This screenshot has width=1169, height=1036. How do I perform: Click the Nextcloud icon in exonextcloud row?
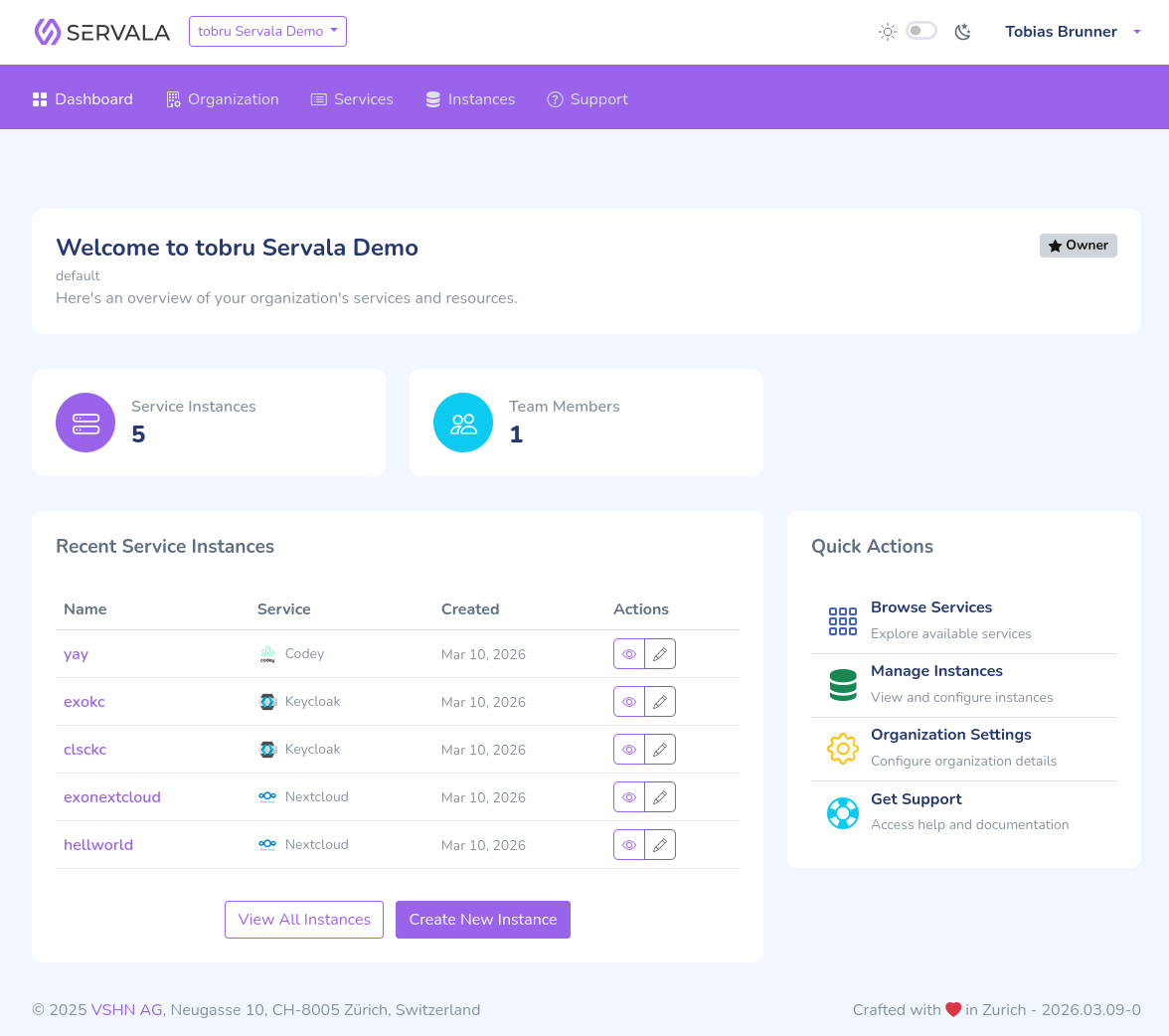tap(266, 797)
